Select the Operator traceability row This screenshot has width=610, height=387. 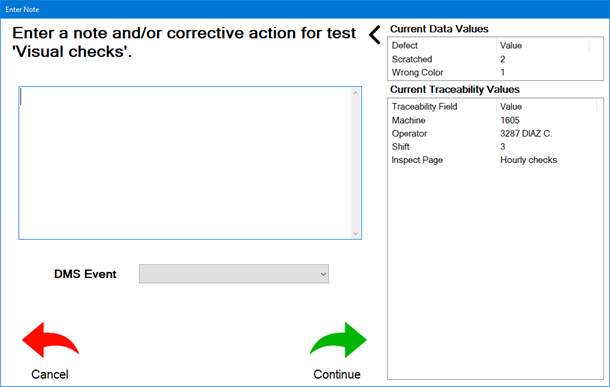pyautogui.click(x=495, y=133)
